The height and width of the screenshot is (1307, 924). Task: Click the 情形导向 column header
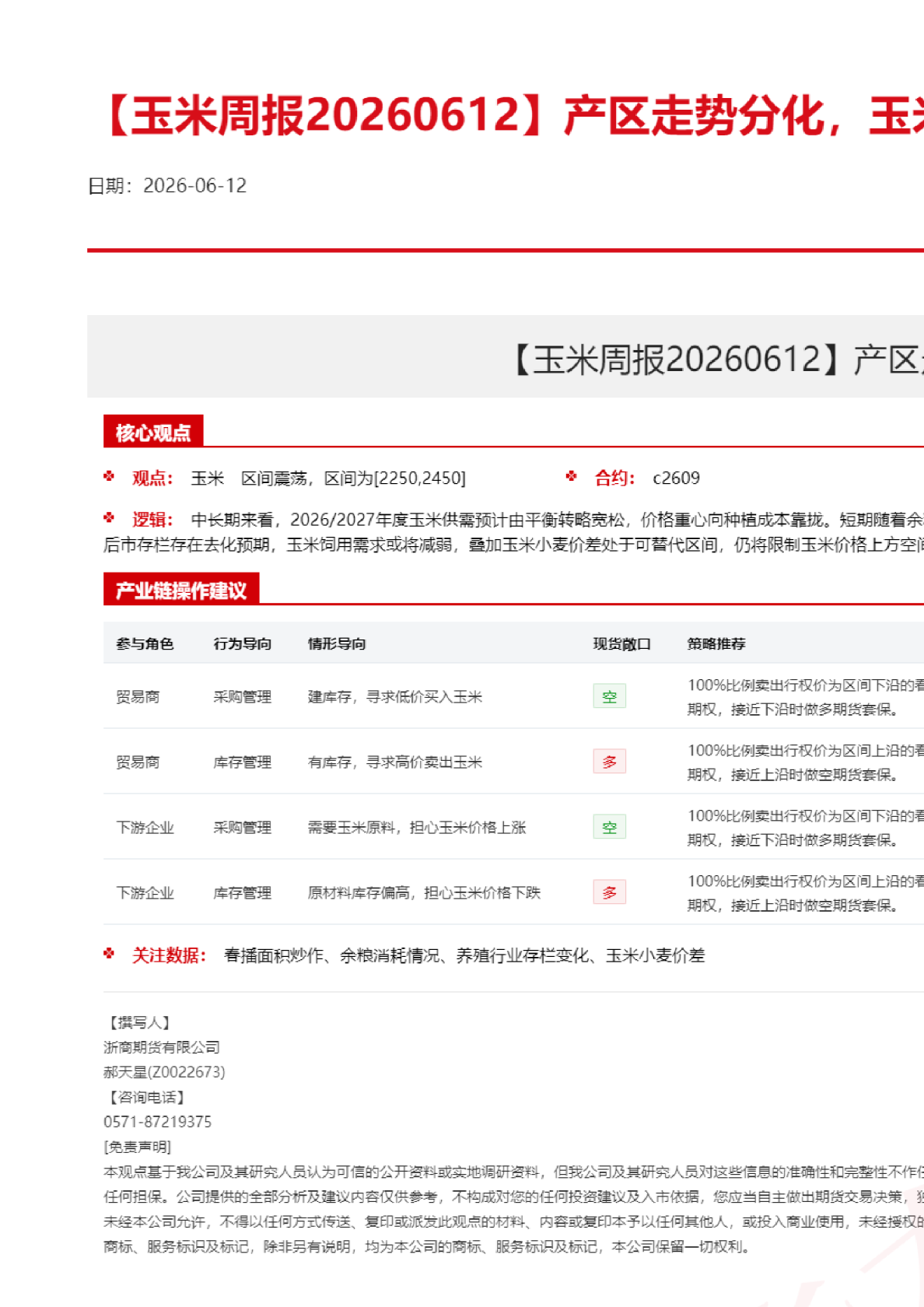[x=337, y=644]
